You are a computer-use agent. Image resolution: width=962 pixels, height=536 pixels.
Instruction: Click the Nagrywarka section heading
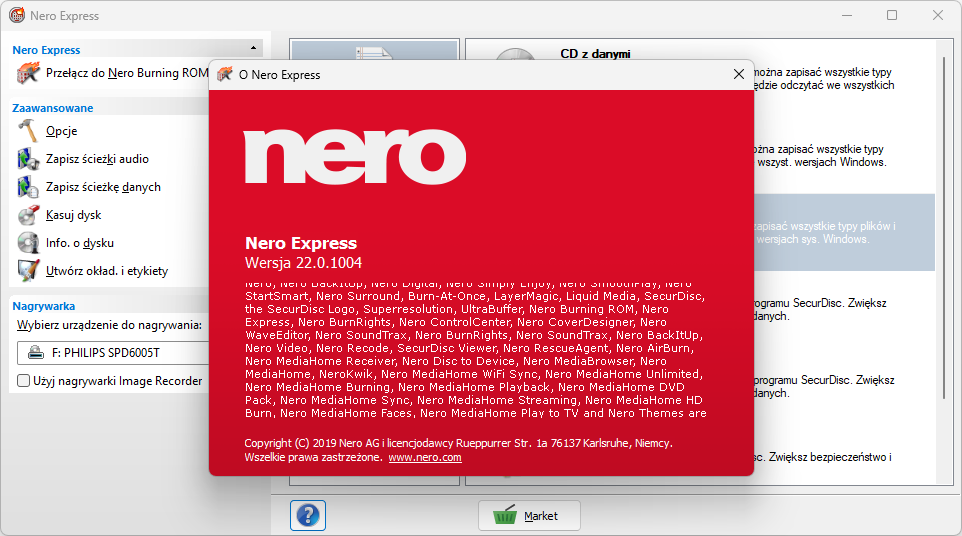44,306
